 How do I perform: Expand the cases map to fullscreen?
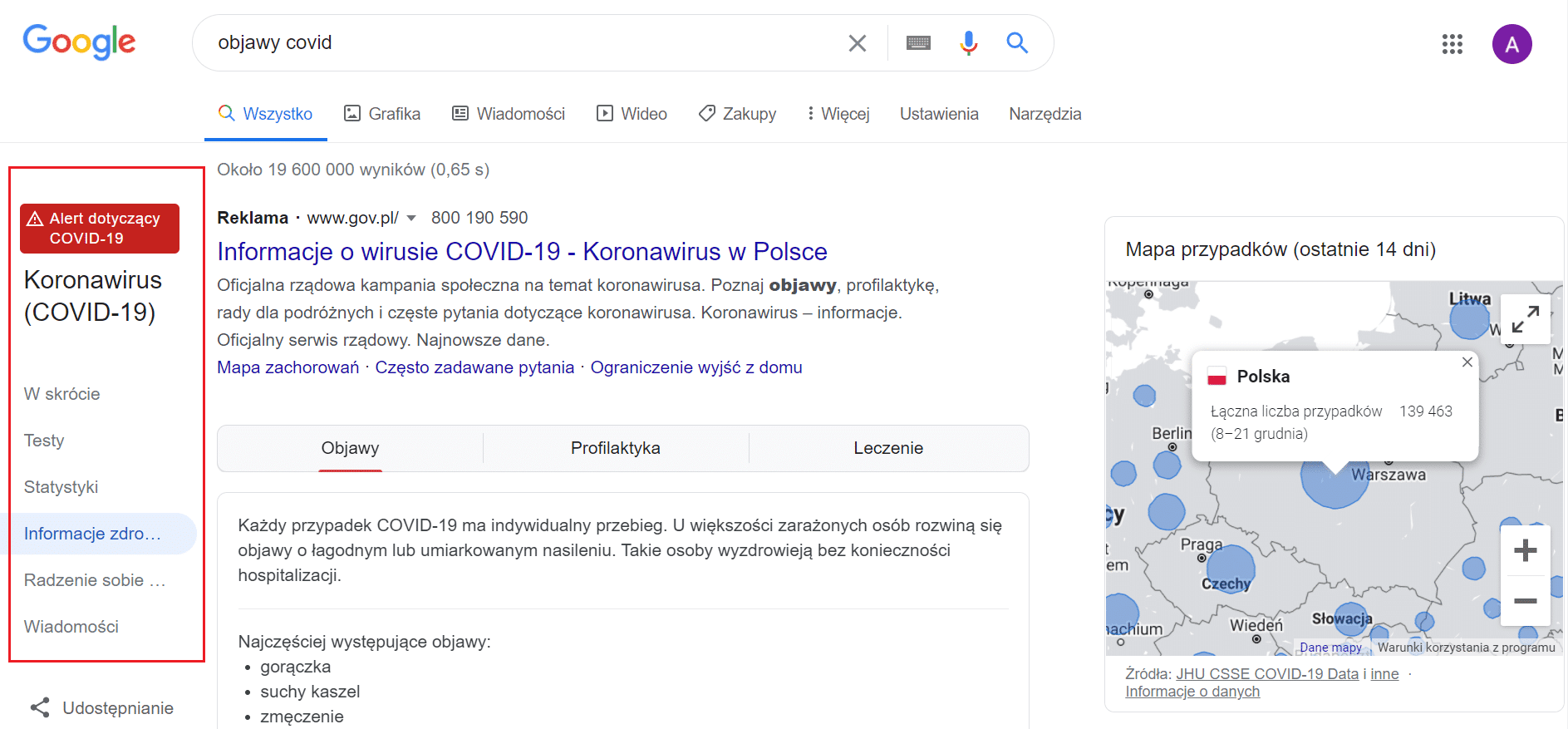coord(1526,319)
